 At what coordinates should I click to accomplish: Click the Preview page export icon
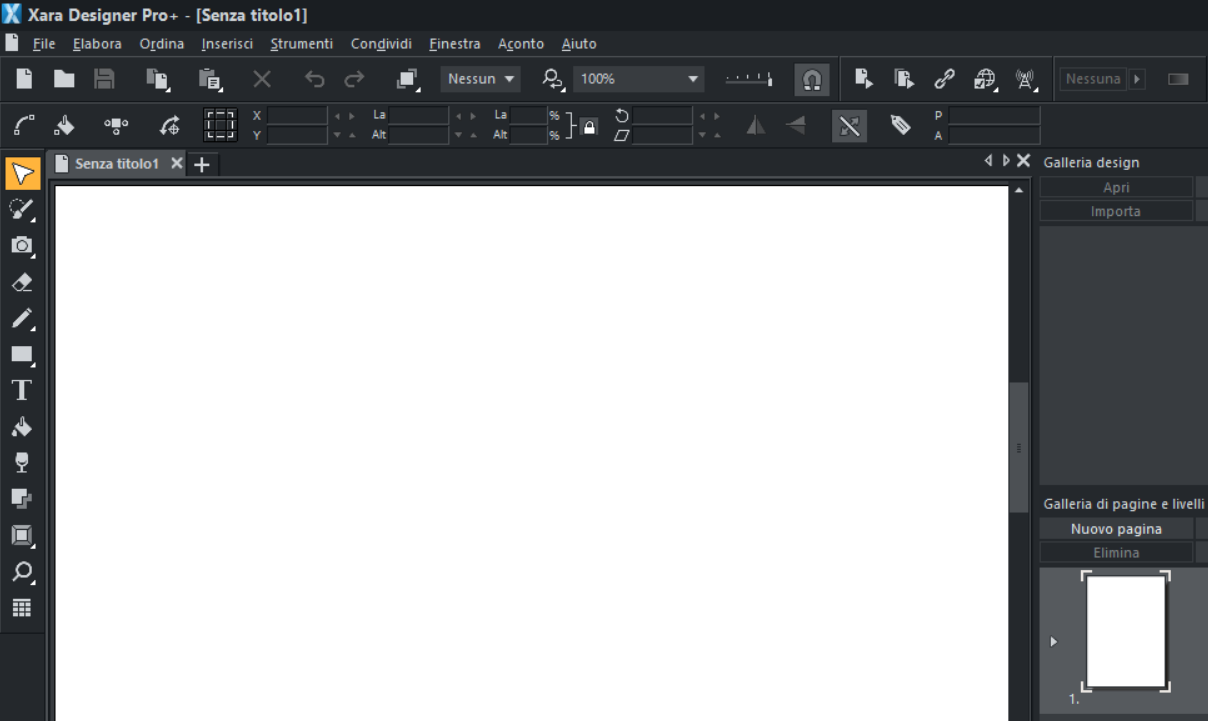coord(864,79)
